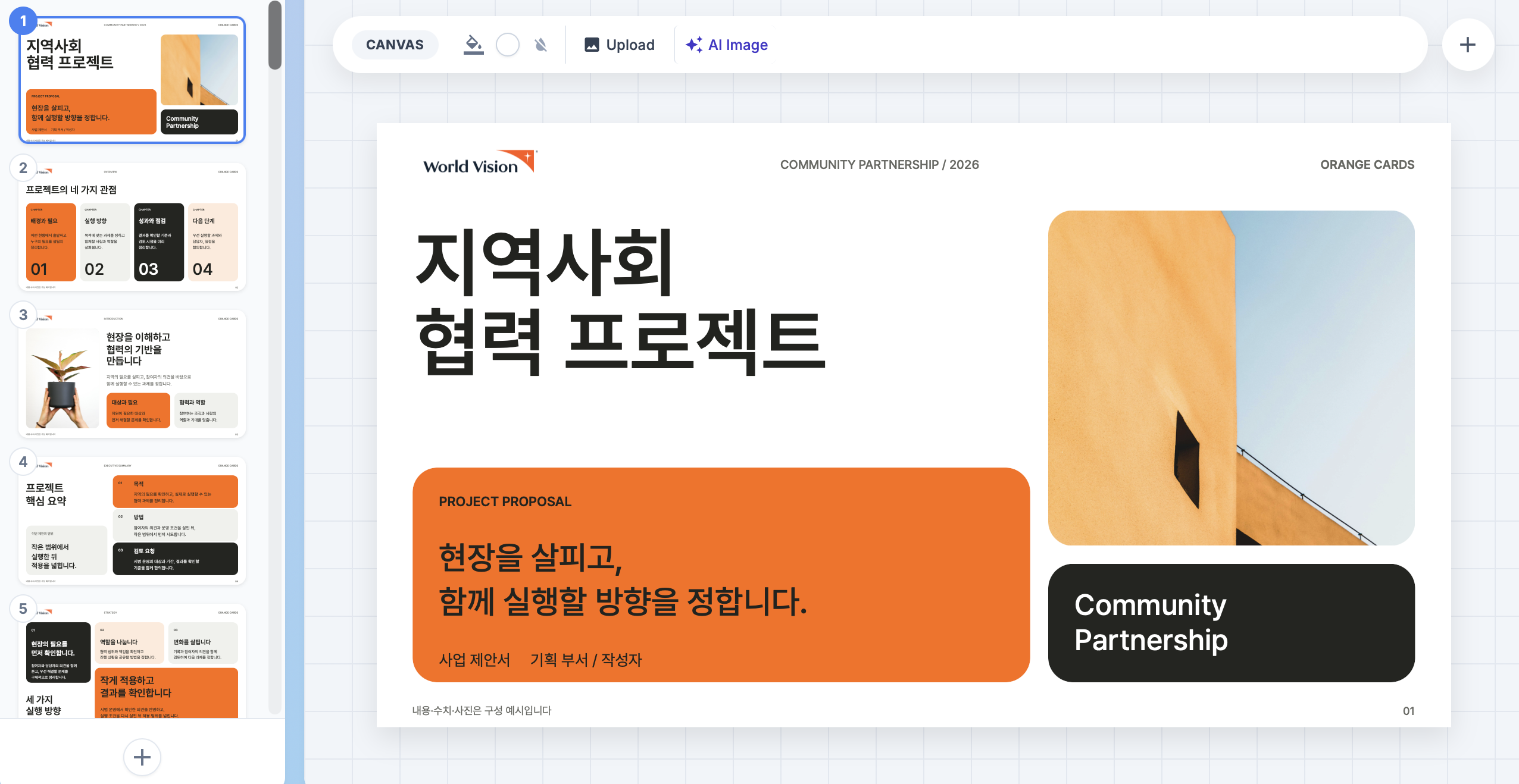This screenshot has width=1519, height=784.
Task: Select the 사업 제안서 text
Action: coord(474,660)
